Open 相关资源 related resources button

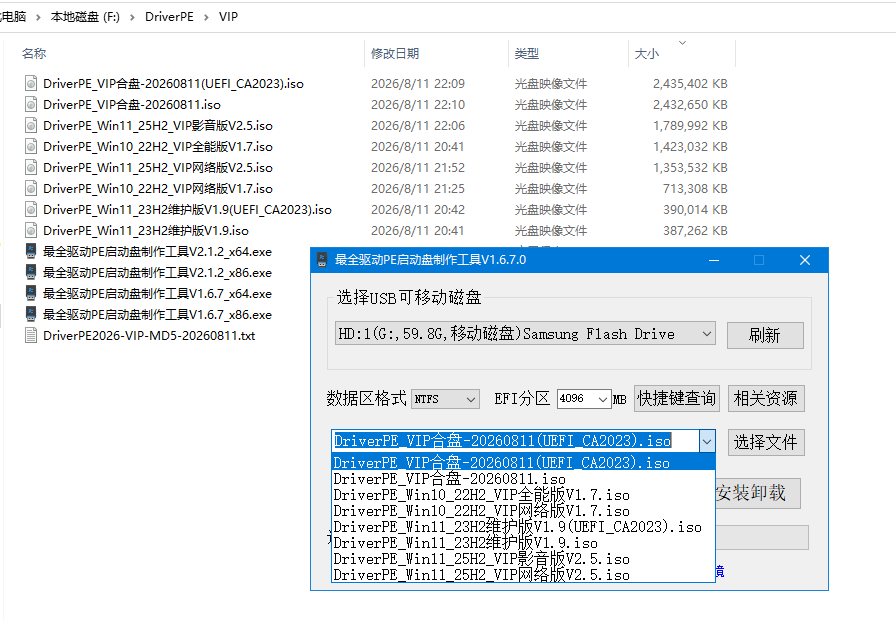point(766,398)
